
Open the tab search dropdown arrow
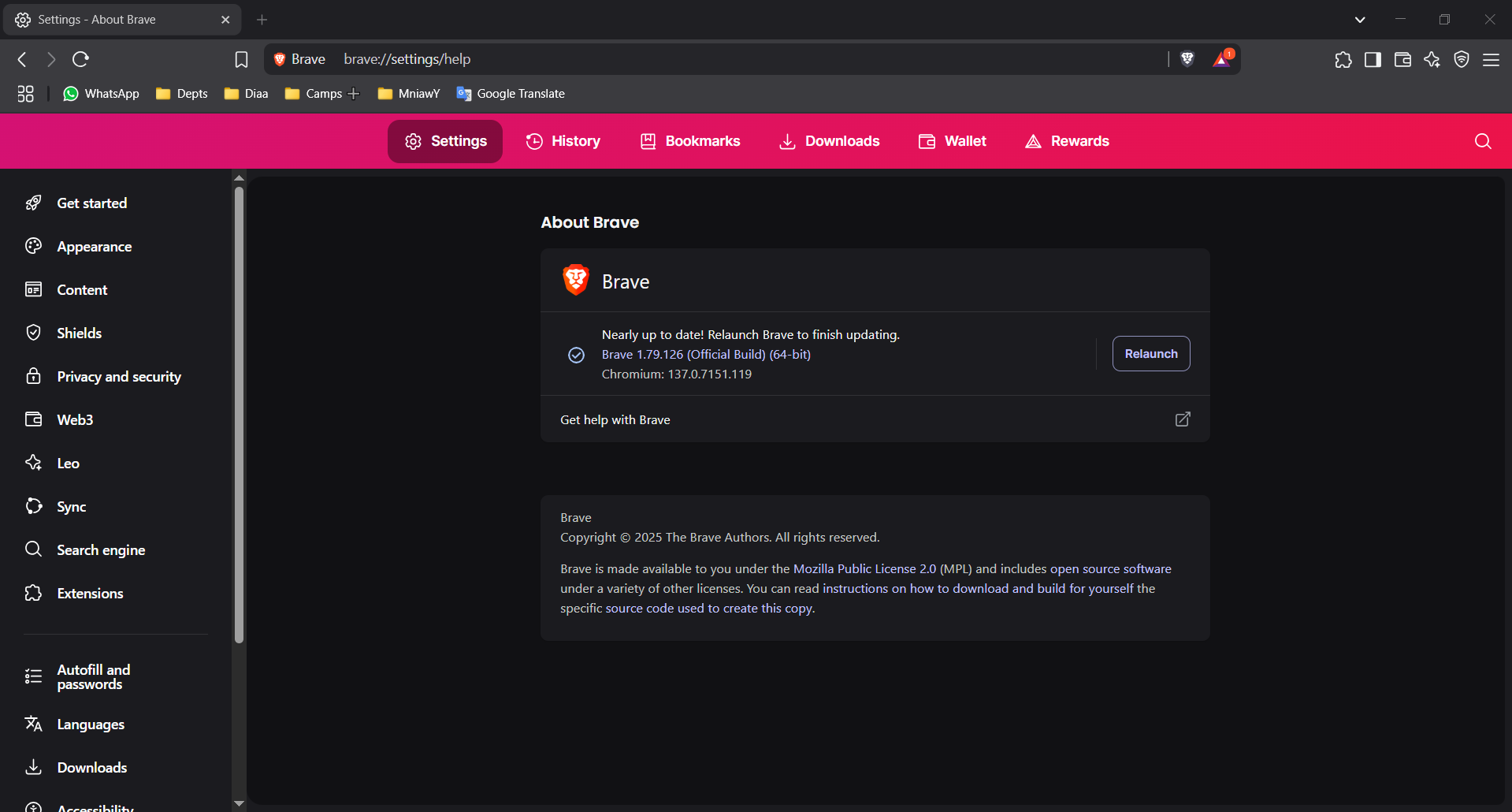pyautogui.click(x=1360, y=20)
